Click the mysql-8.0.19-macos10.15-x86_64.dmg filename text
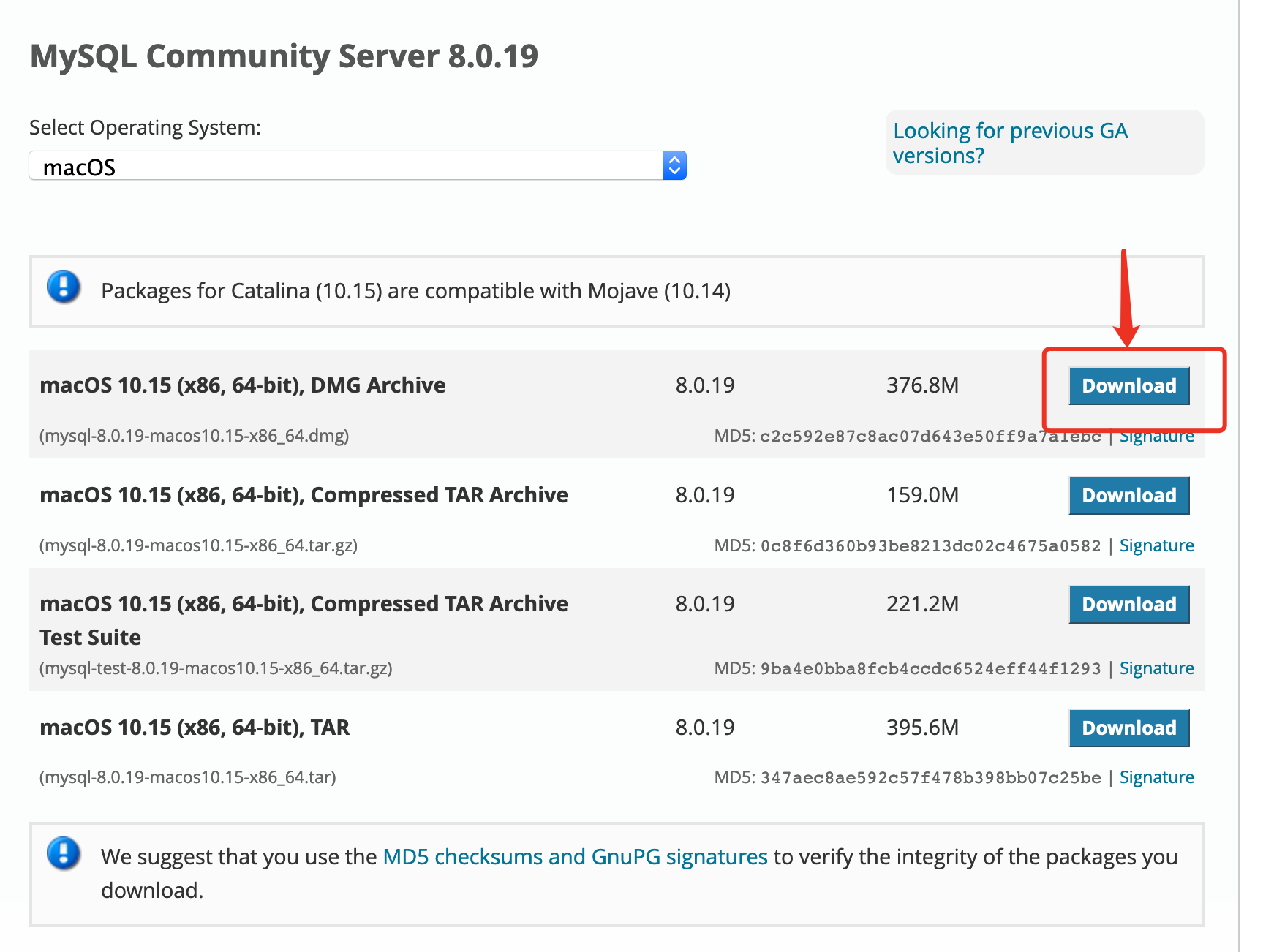Viewport: 1274px width, 952px height. pos(194,436)
